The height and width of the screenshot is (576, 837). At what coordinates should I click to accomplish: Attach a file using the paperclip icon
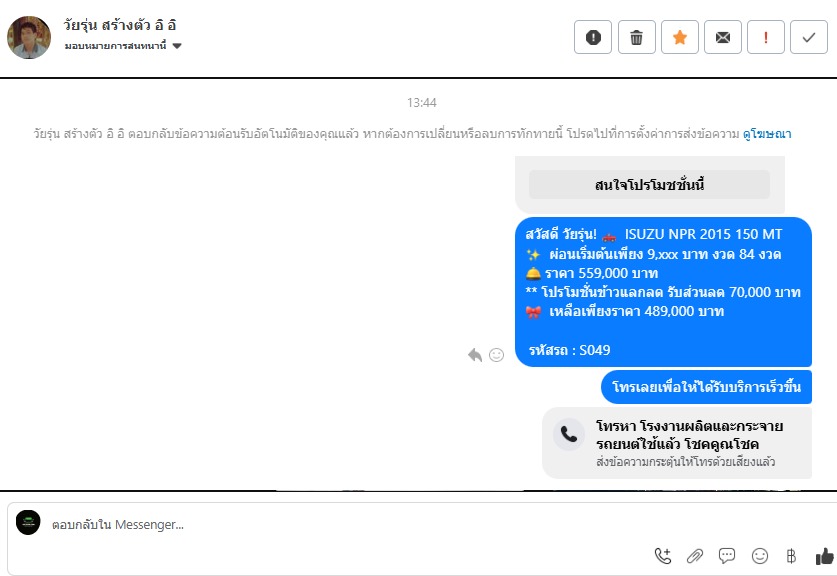[x=694, y=556]
